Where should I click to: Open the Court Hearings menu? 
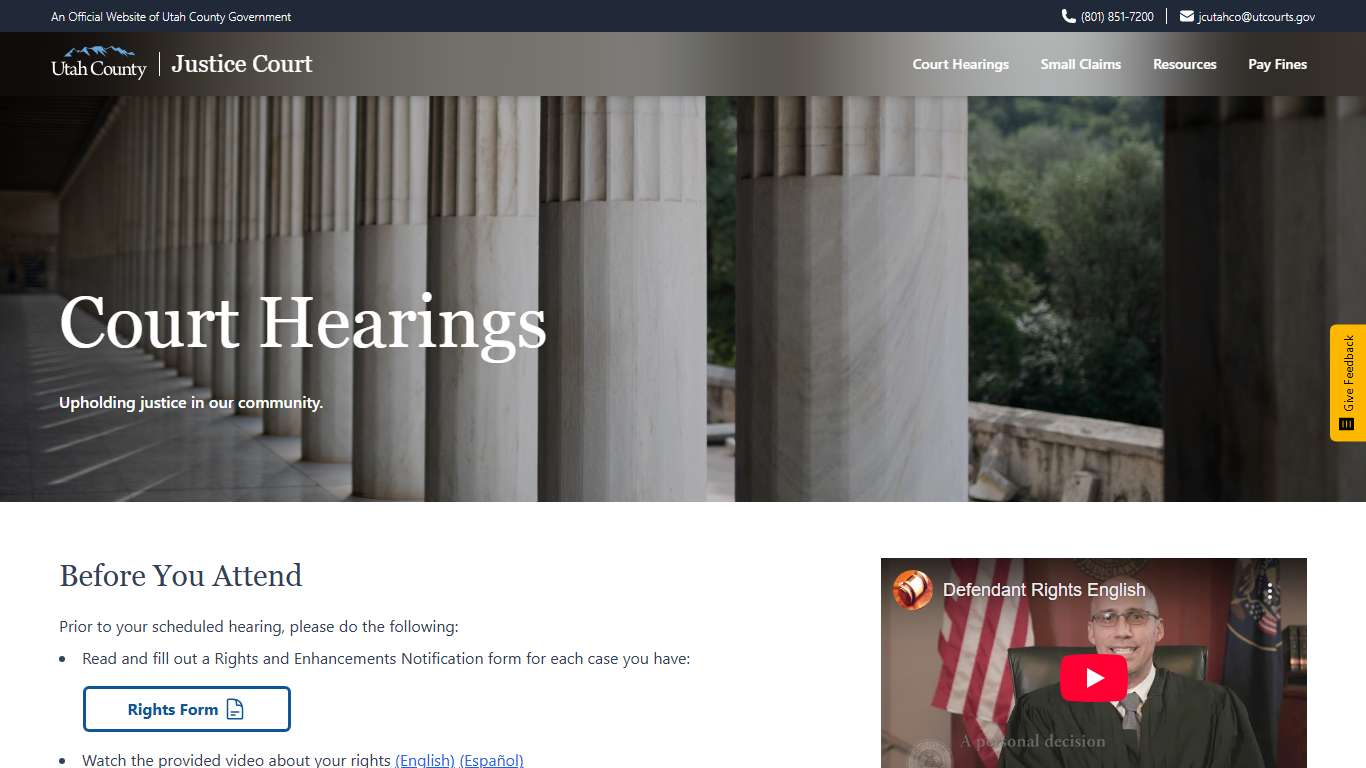click(960, 64)
